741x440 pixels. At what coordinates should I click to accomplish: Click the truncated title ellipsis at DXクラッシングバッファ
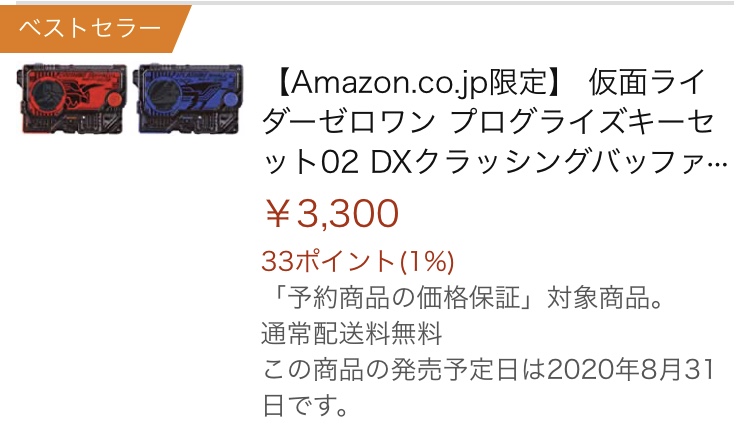[x=717, y=163]
